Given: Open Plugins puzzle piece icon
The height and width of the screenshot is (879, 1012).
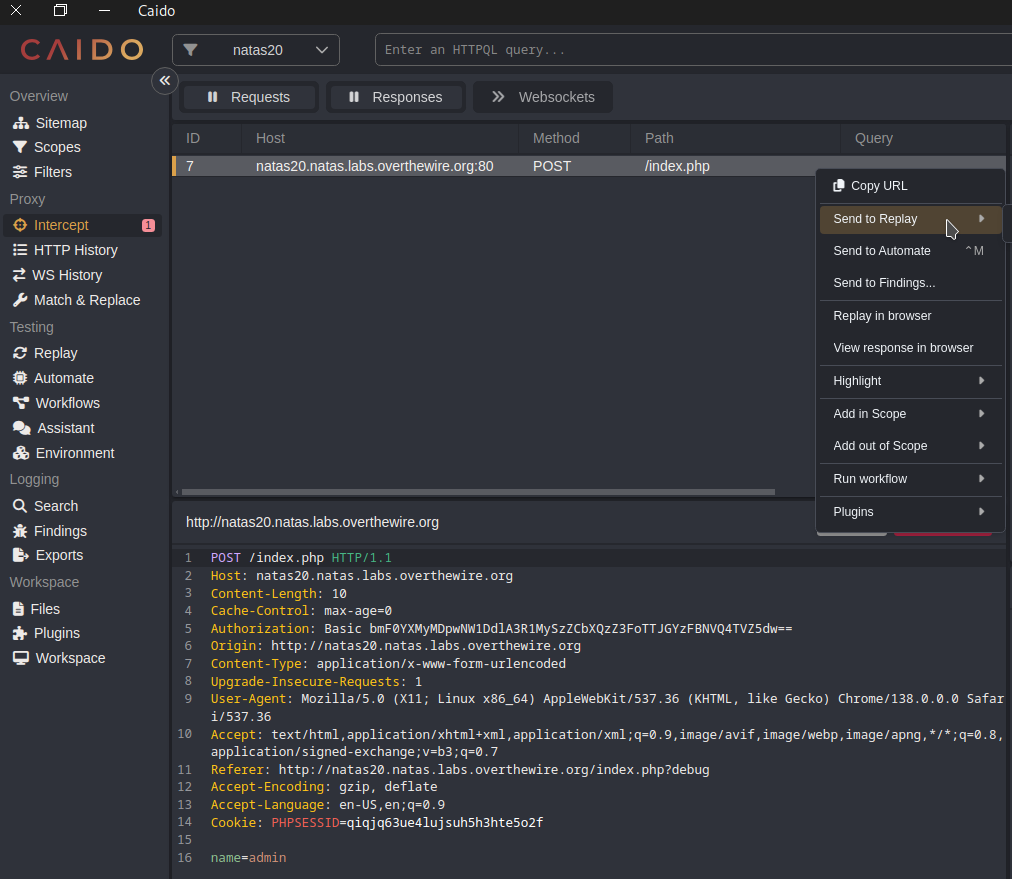Looking at the screenshot, I should (20, 633).
